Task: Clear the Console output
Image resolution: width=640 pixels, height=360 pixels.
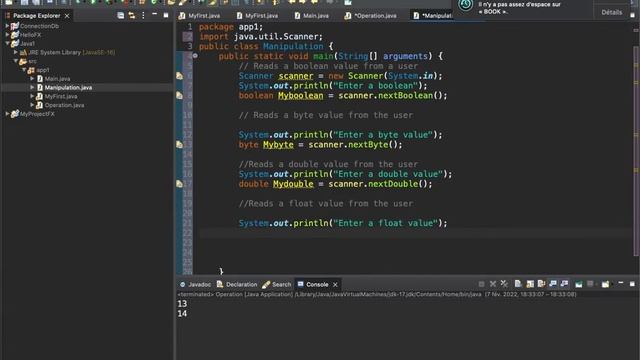Action: pos(518,284)
